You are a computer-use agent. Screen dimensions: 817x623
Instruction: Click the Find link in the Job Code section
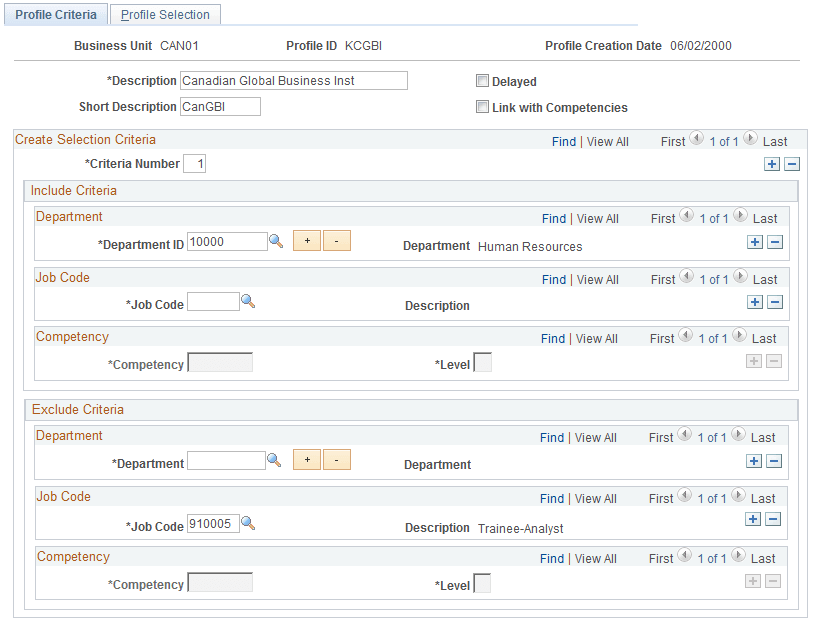554,279
